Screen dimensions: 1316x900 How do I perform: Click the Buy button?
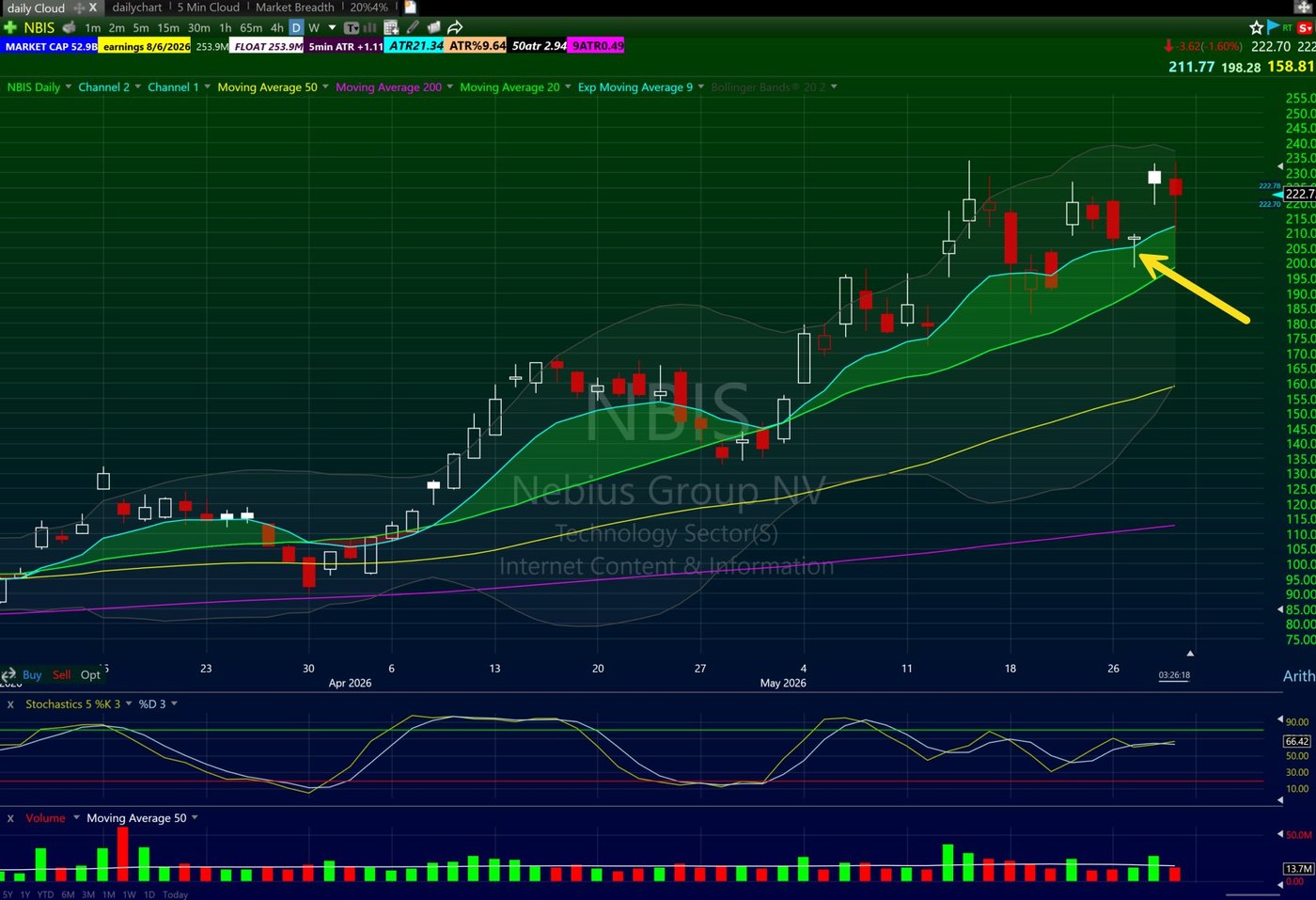(x=32, y=675)
